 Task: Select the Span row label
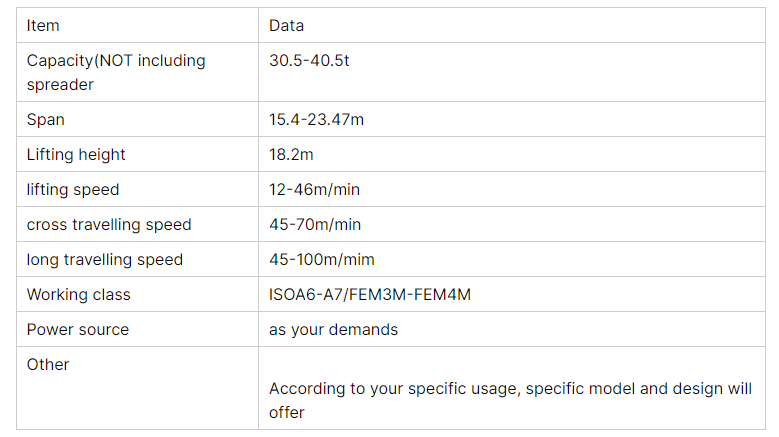[45, 119]
